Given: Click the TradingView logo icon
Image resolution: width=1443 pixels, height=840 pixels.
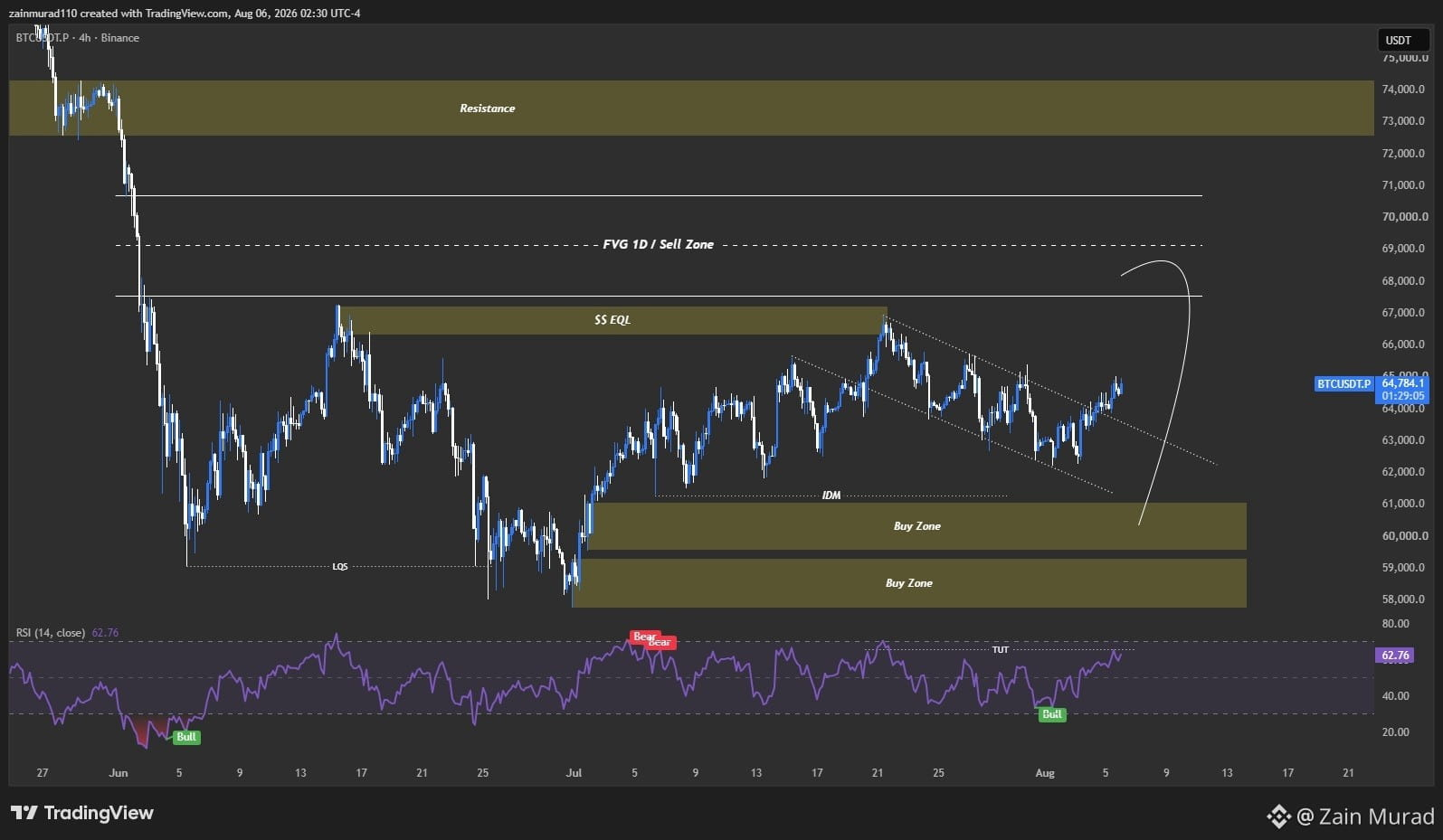Looking at the screenshot, I should pyautogui.click(x=24, y=813).
